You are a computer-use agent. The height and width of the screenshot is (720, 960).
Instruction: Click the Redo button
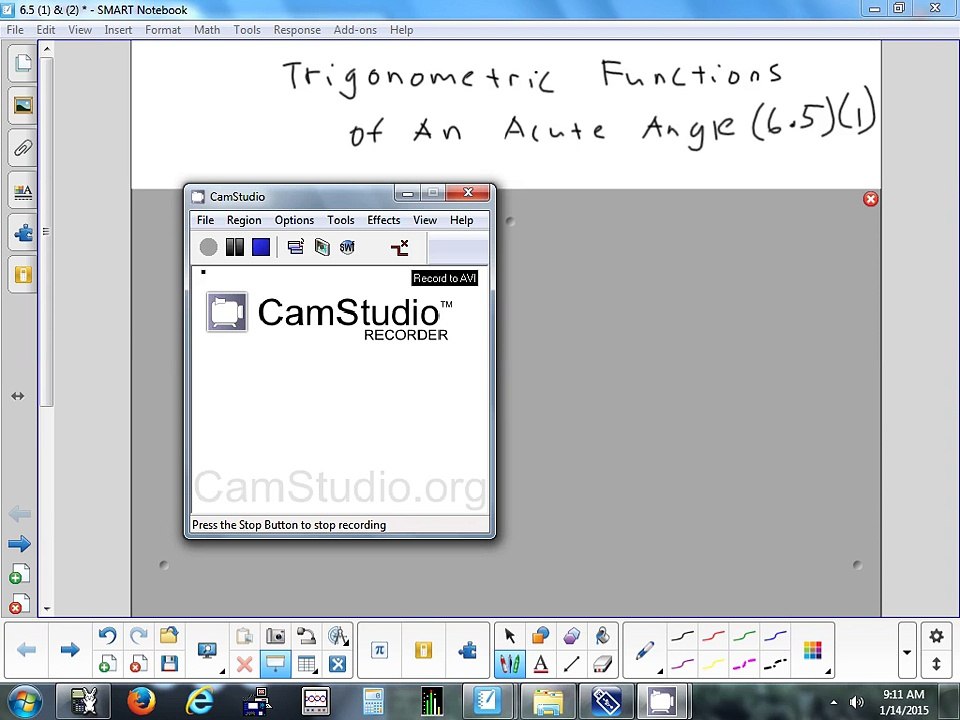click(138, 636)
